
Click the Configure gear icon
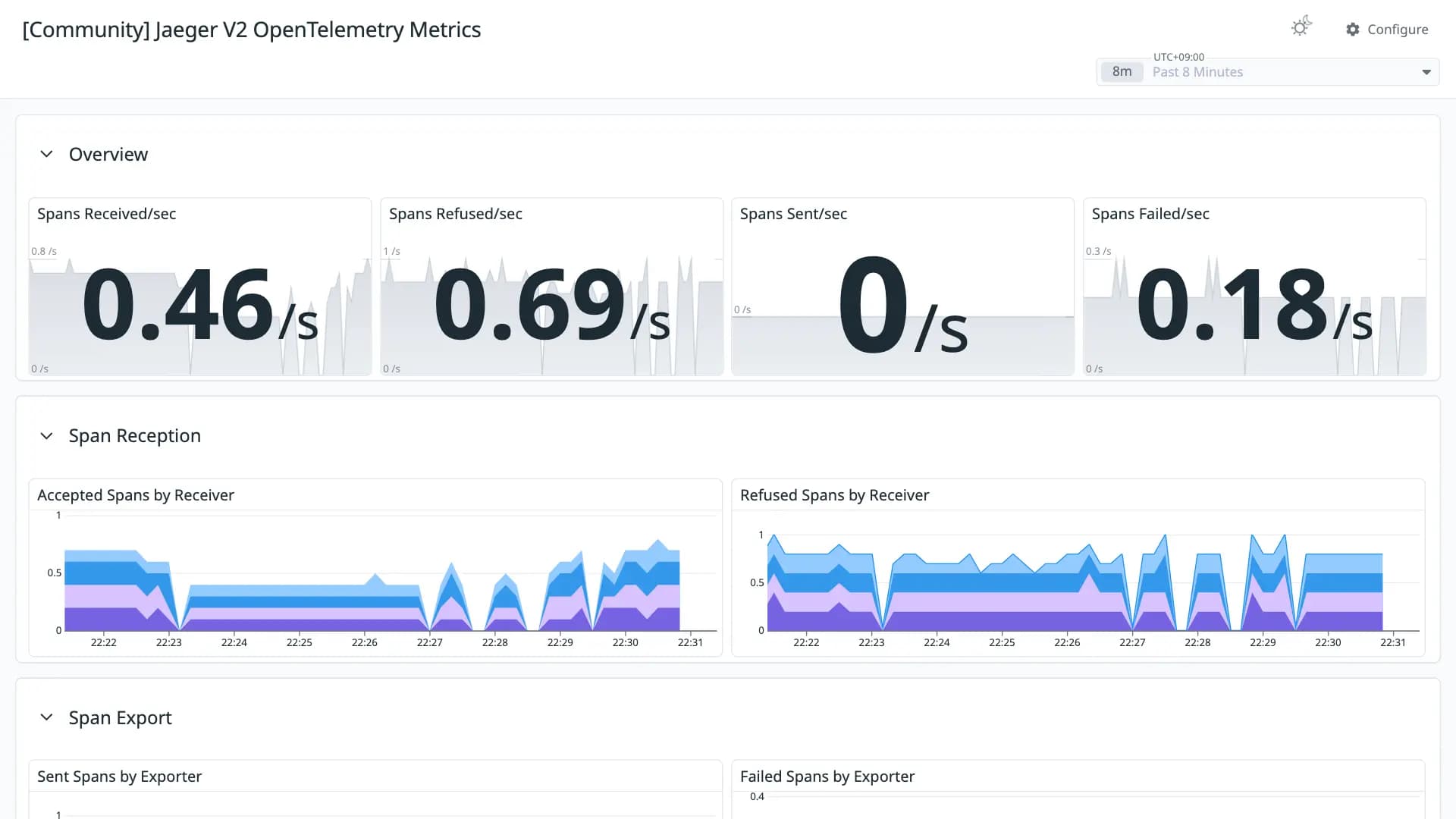coord(1353,30)
